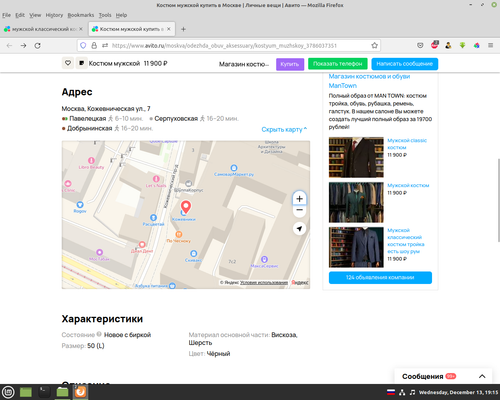
Task: Click the Магазин костю... seller name
Action: point(244,64)
